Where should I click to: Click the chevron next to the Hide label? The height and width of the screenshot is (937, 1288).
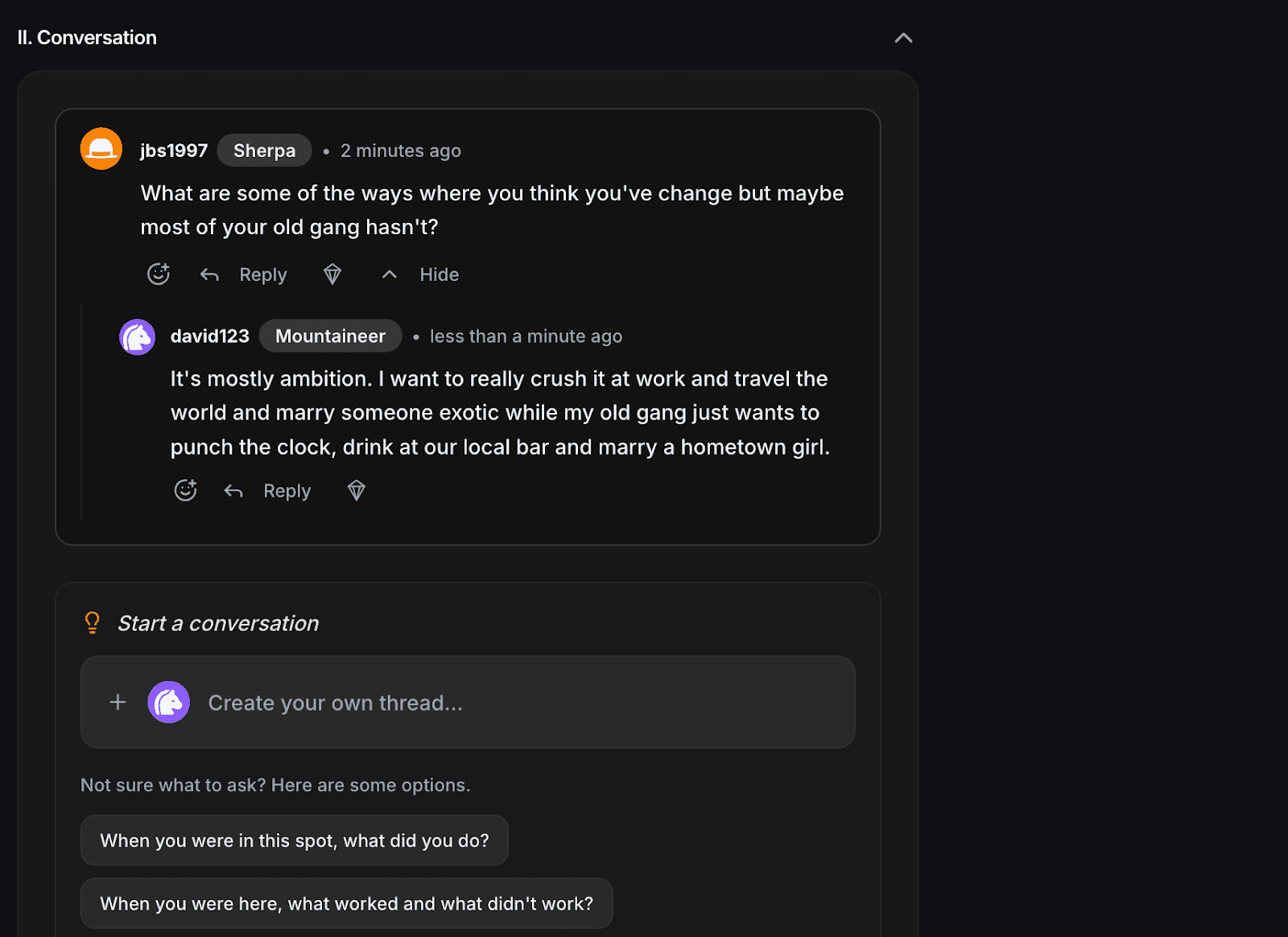389,274
